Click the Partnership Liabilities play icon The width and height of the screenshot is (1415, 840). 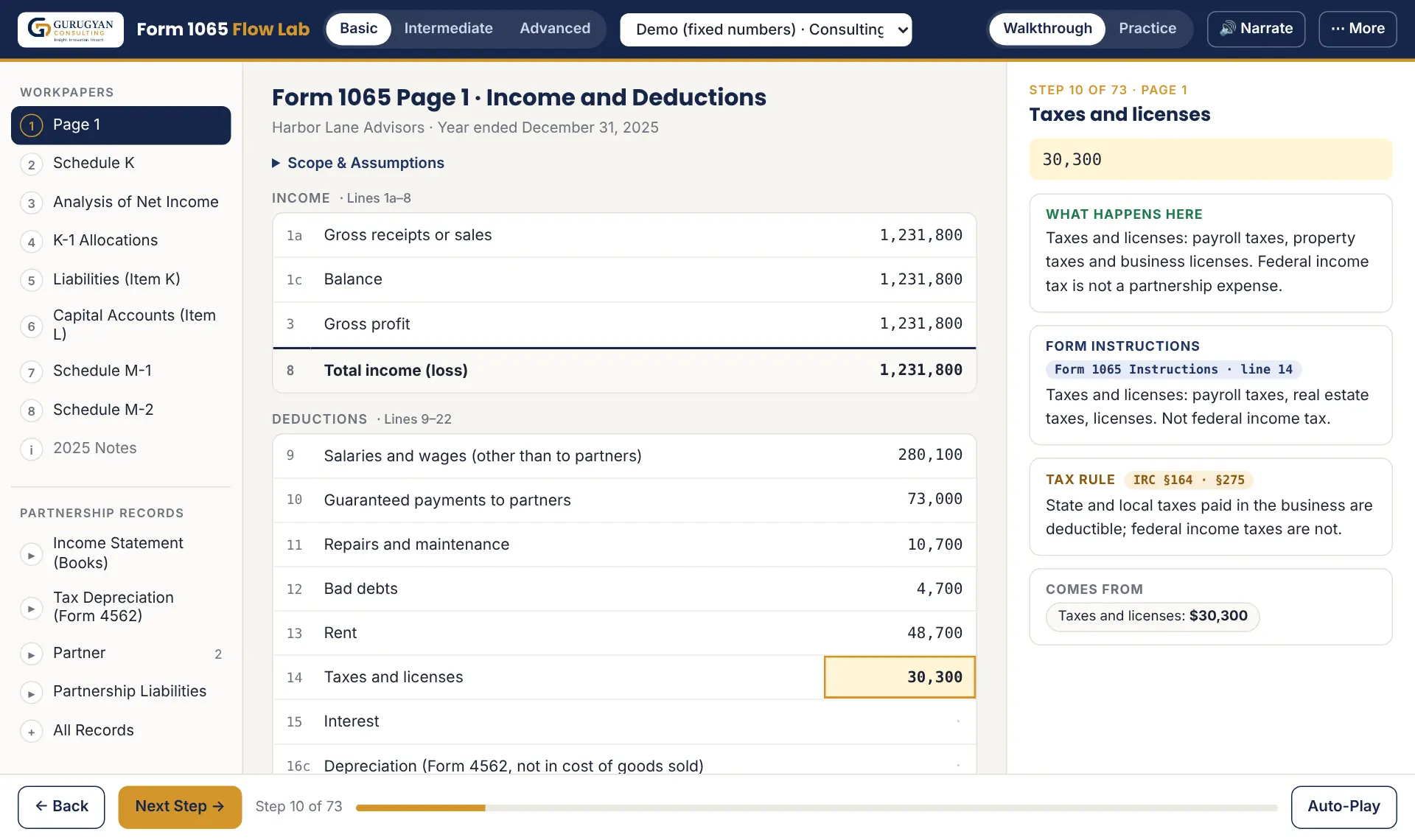pos(31,693)
